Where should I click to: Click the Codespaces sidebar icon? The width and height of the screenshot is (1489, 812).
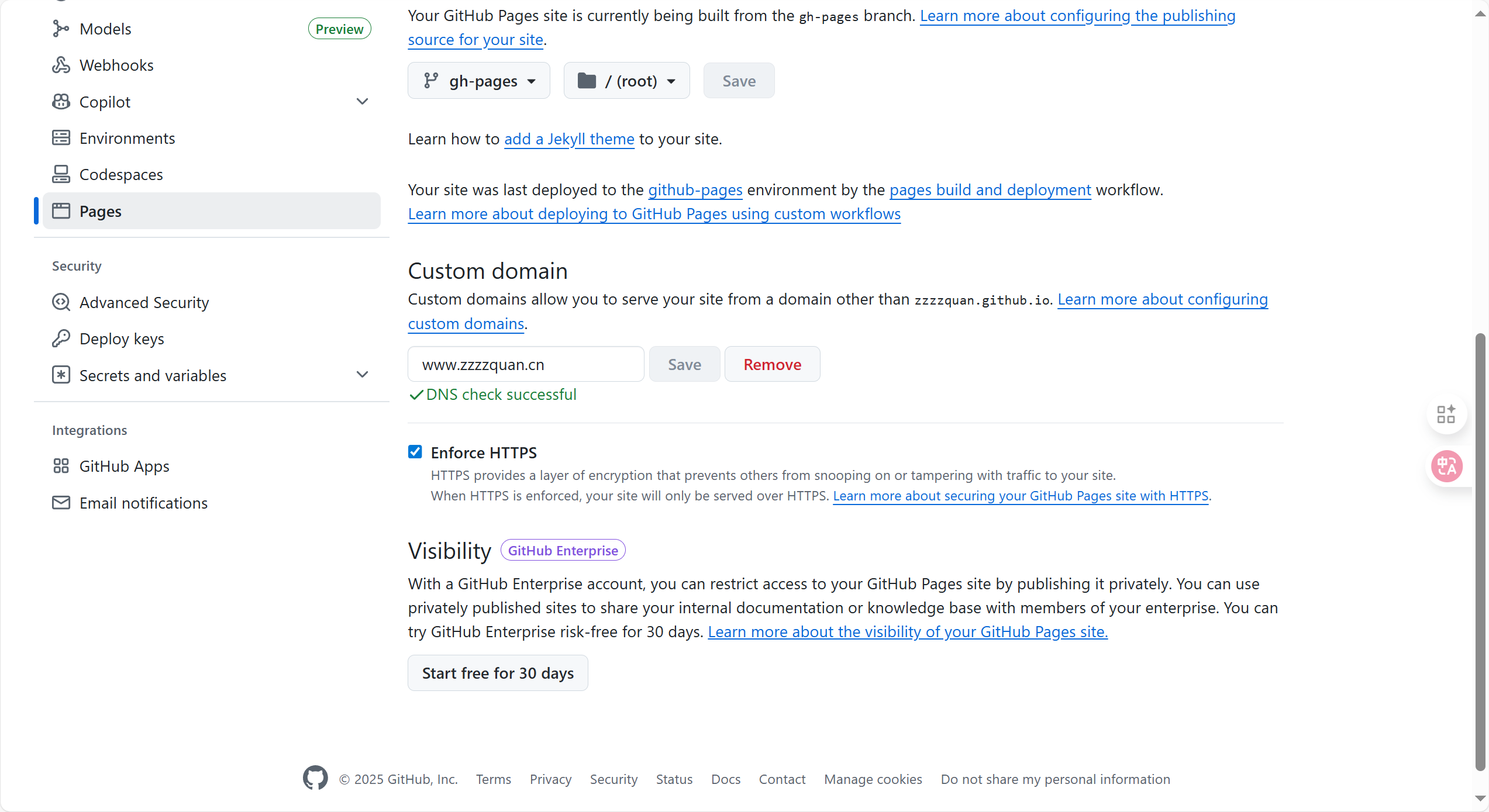(61, 174)
